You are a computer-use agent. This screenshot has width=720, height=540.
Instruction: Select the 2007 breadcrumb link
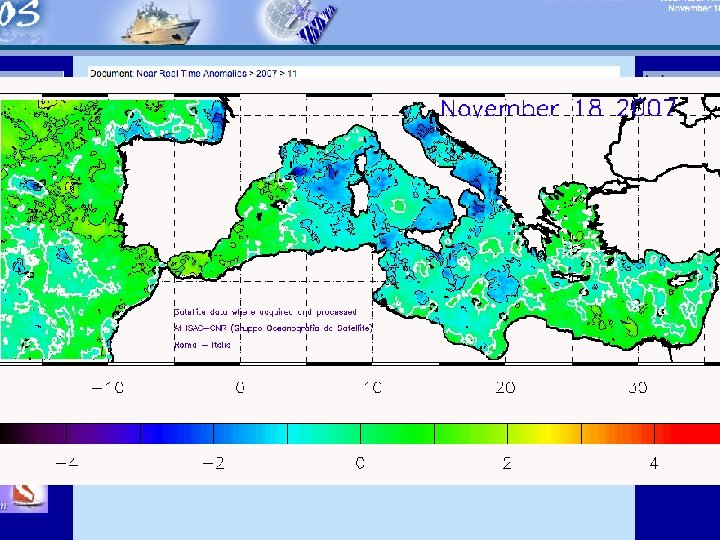(x=265, y=73)
